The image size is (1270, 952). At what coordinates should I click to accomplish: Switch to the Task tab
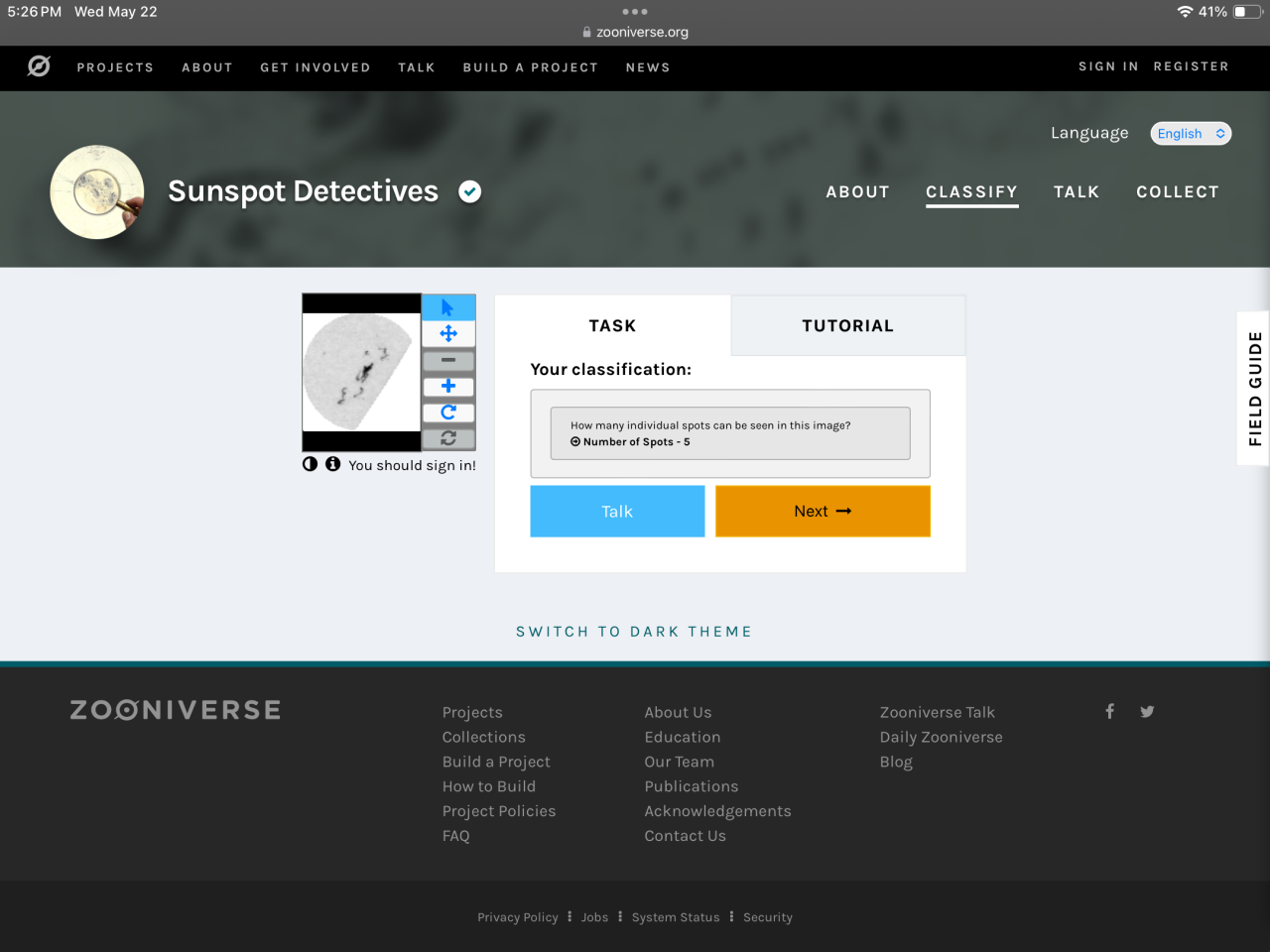coord(612,325)
